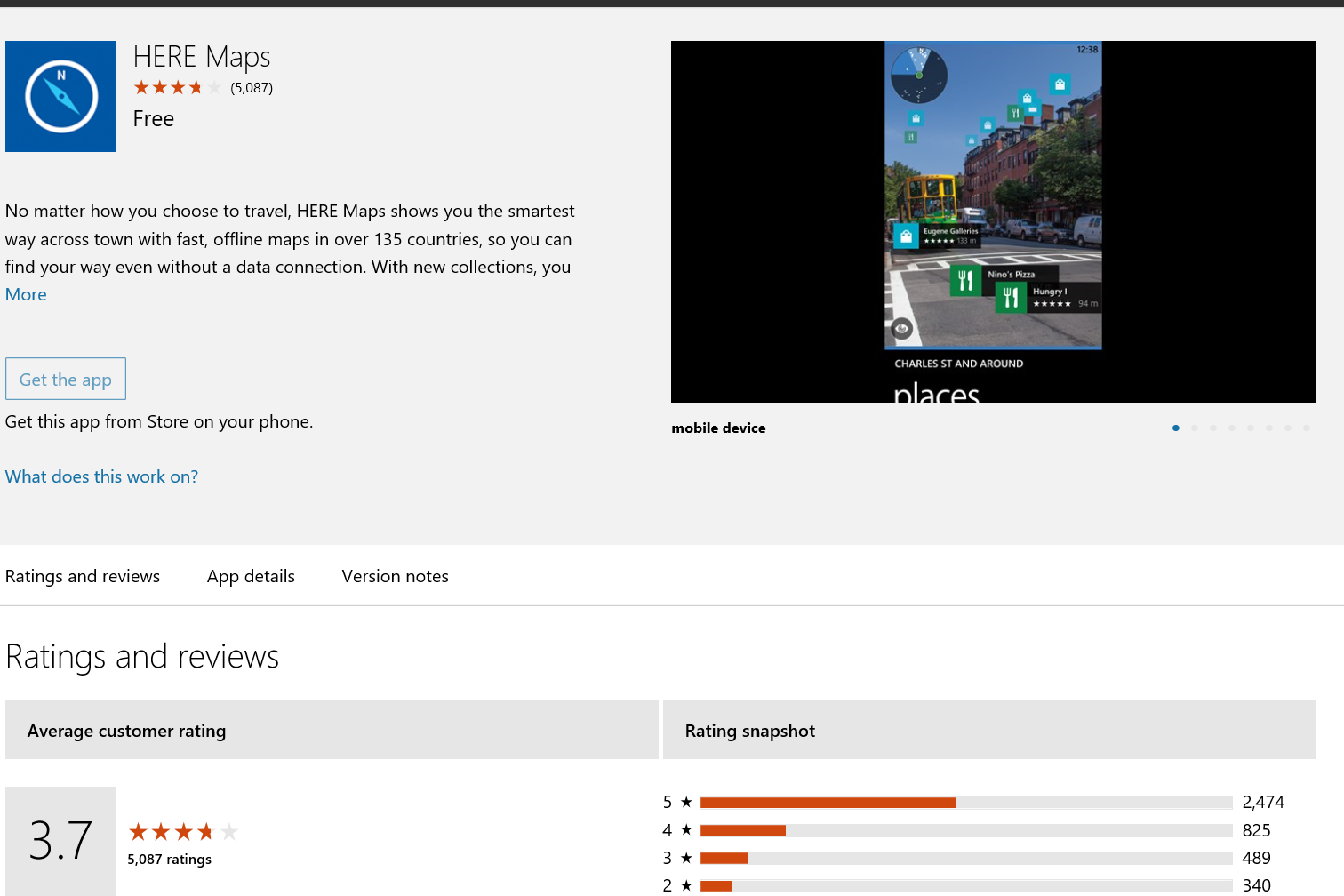1344x896 pixels.
Task: Click the 5 star rating bar
Action: (966, 803)
